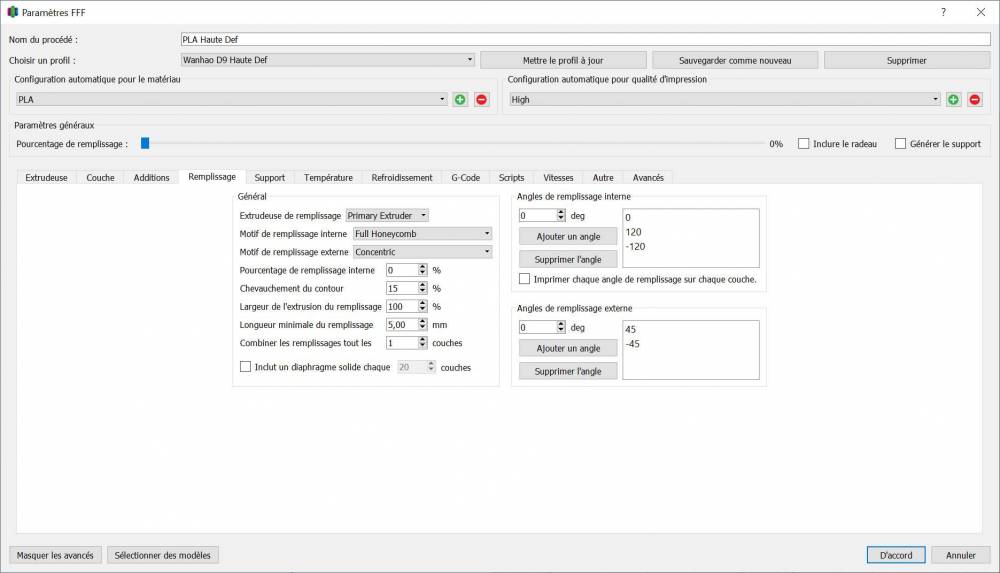1000x573 pixels.
Task: Click the red remove material configuration icon
Action: (482, 100)
